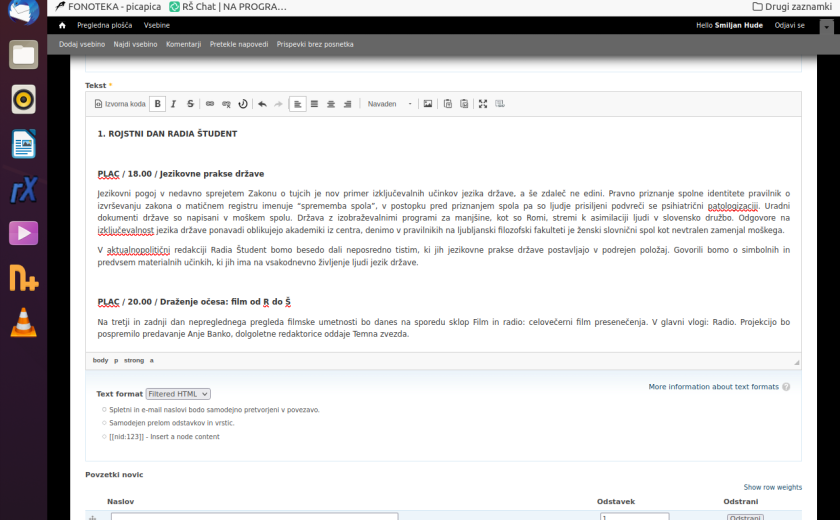Apply strikethrough formatting in editor toolbar
This screenshot has height=520, width=840.
point(190,104)
